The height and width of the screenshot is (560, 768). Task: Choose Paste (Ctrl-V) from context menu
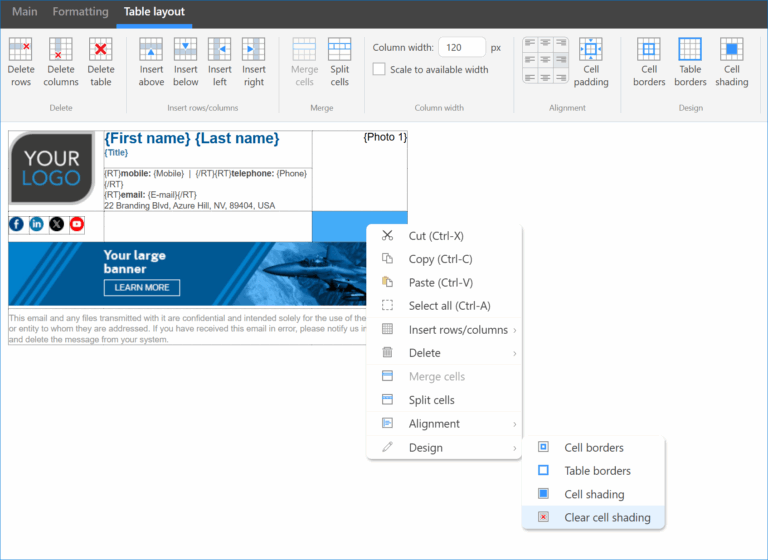click(x=444, y=283)
